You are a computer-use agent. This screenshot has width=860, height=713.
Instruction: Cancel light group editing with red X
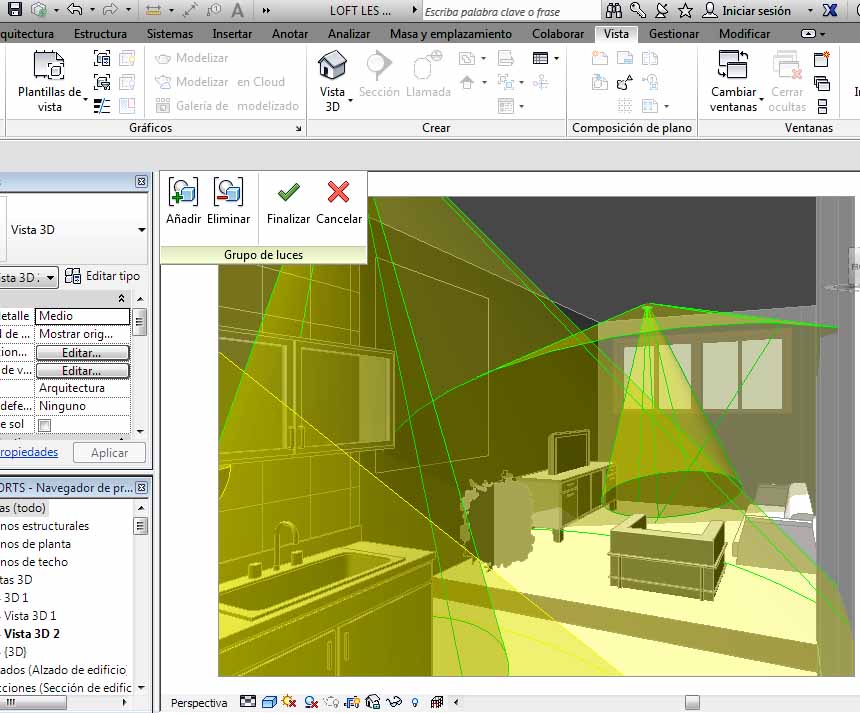coord(339,192)
